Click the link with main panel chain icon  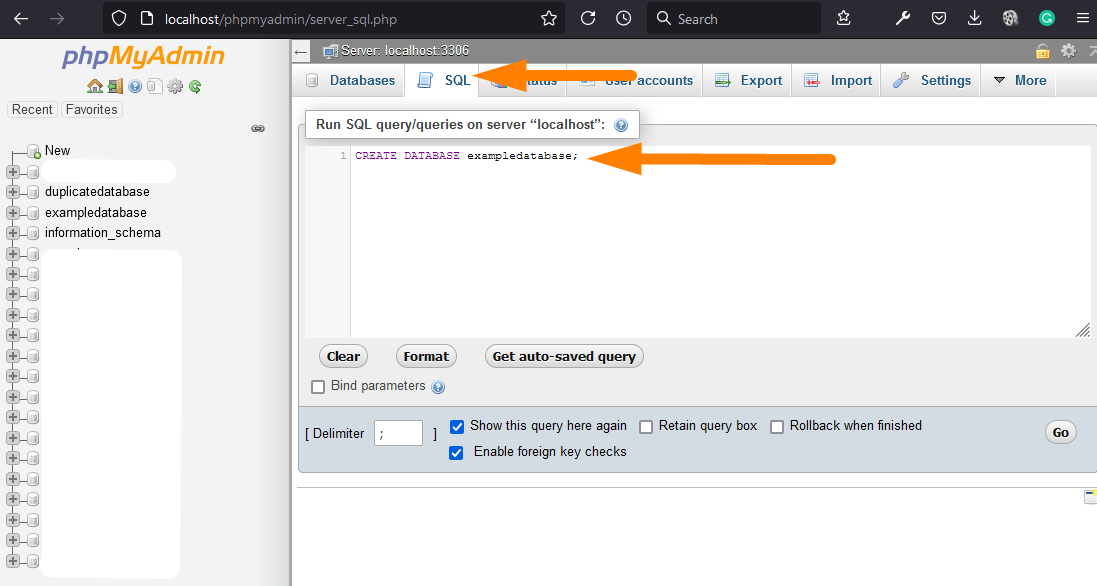pos(258,129)
